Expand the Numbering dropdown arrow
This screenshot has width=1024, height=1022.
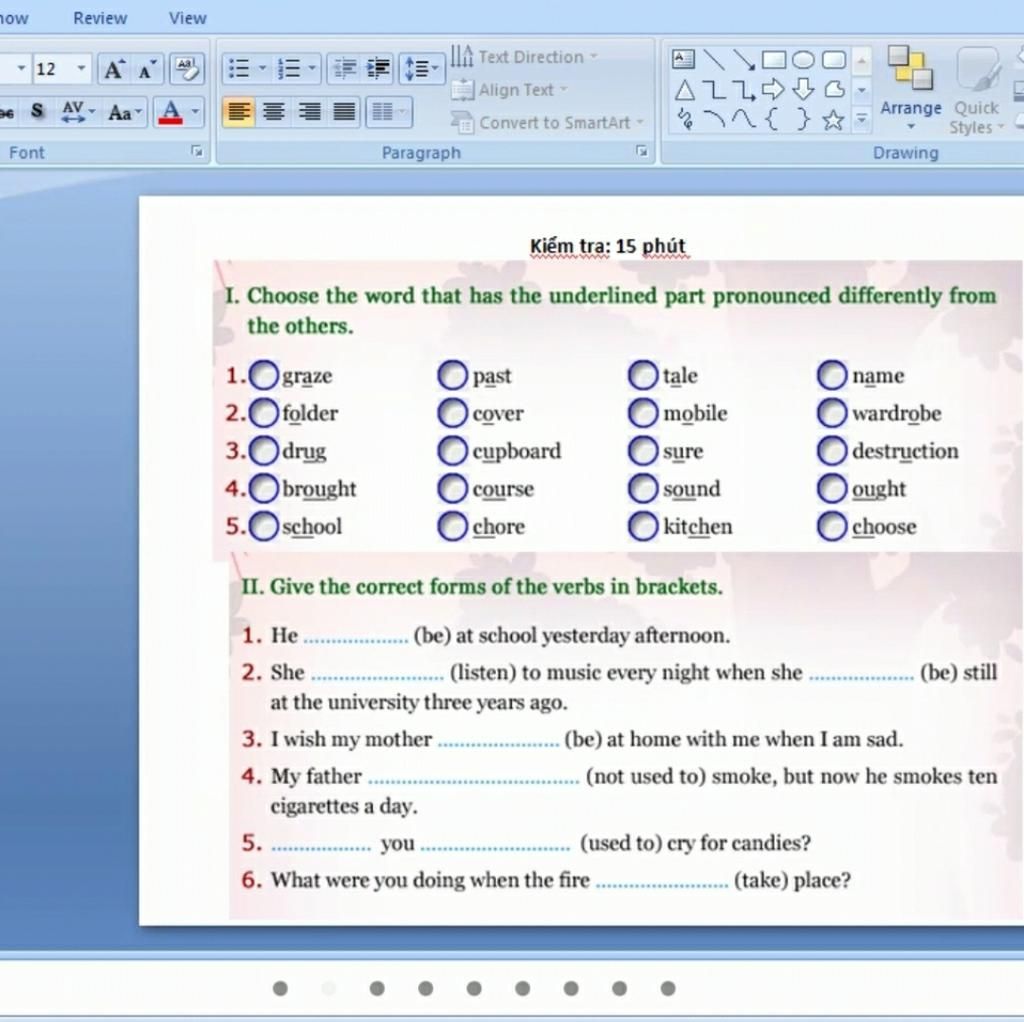(x=312, y=69)
